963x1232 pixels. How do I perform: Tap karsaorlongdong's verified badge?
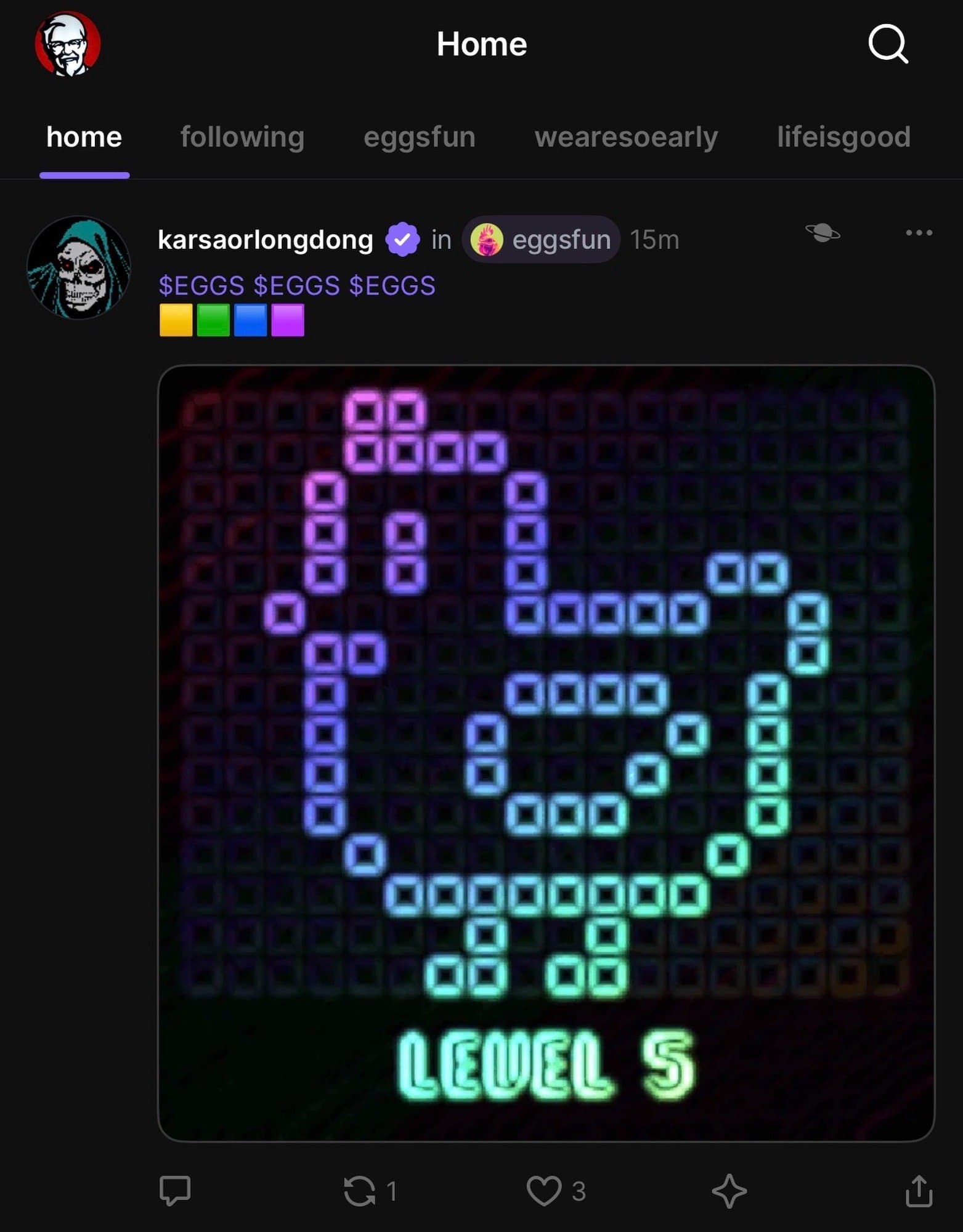402,240
